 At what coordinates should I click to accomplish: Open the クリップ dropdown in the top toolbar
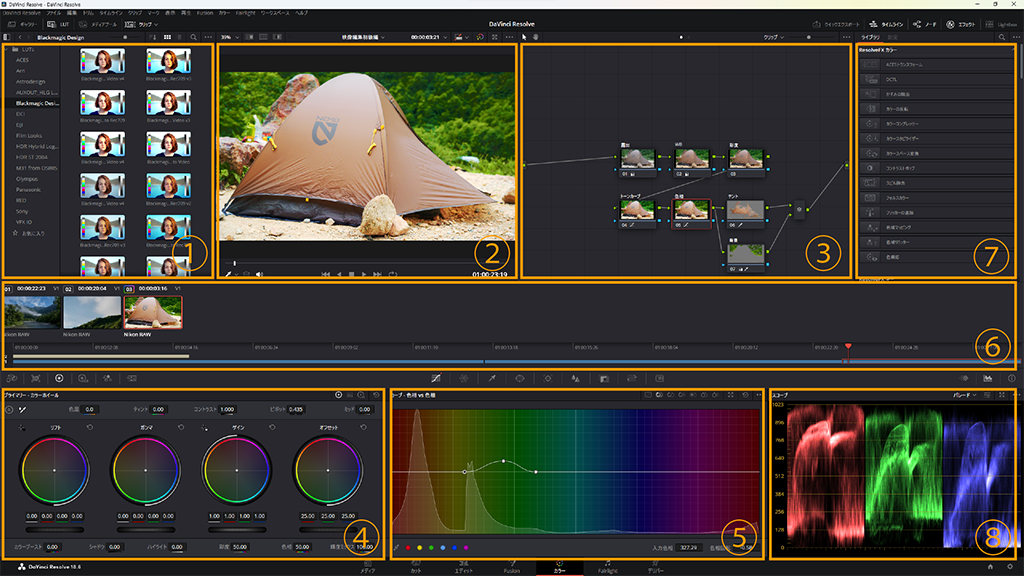141,24
